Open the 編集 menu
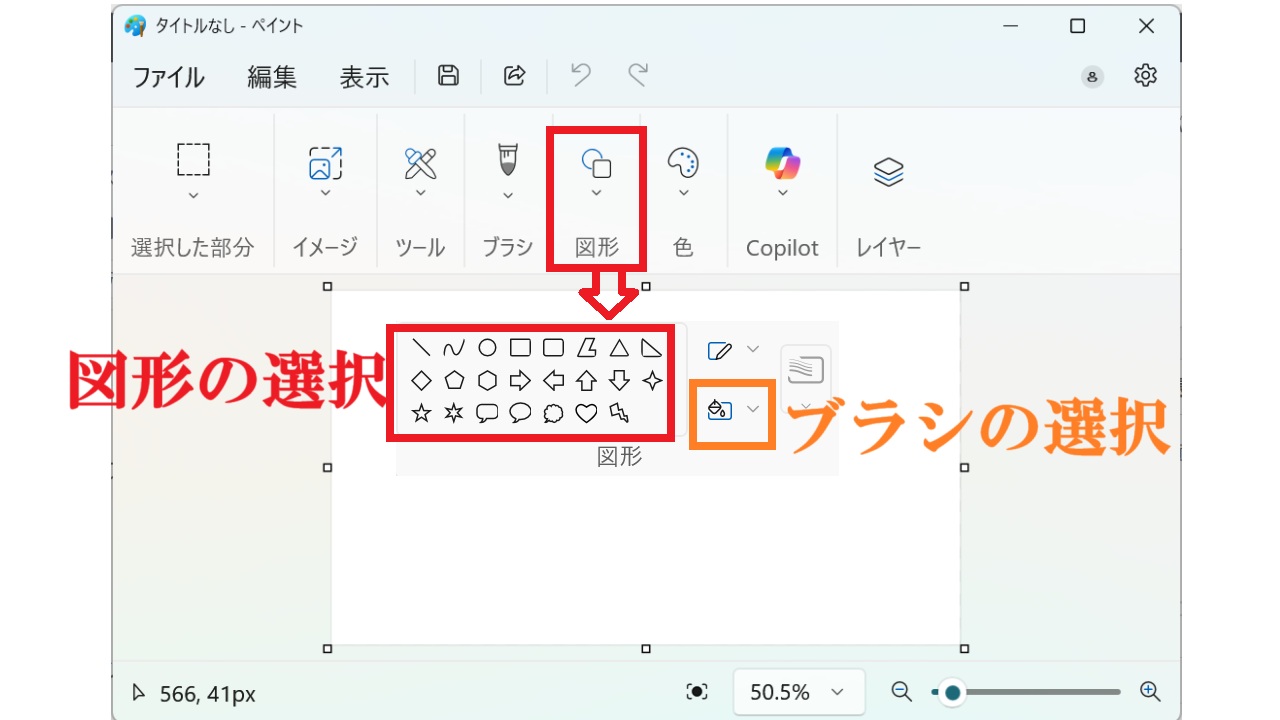1280x720 pixels. (272, 77)
